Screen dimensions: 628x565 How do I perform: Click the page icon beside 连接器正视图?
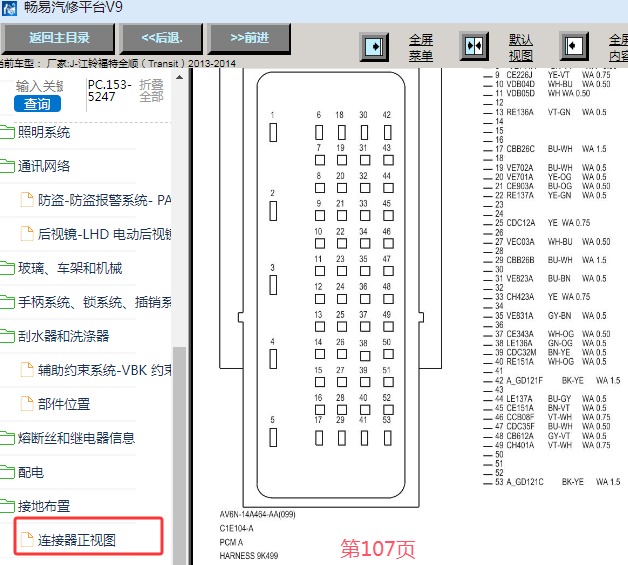pos(27,540)
